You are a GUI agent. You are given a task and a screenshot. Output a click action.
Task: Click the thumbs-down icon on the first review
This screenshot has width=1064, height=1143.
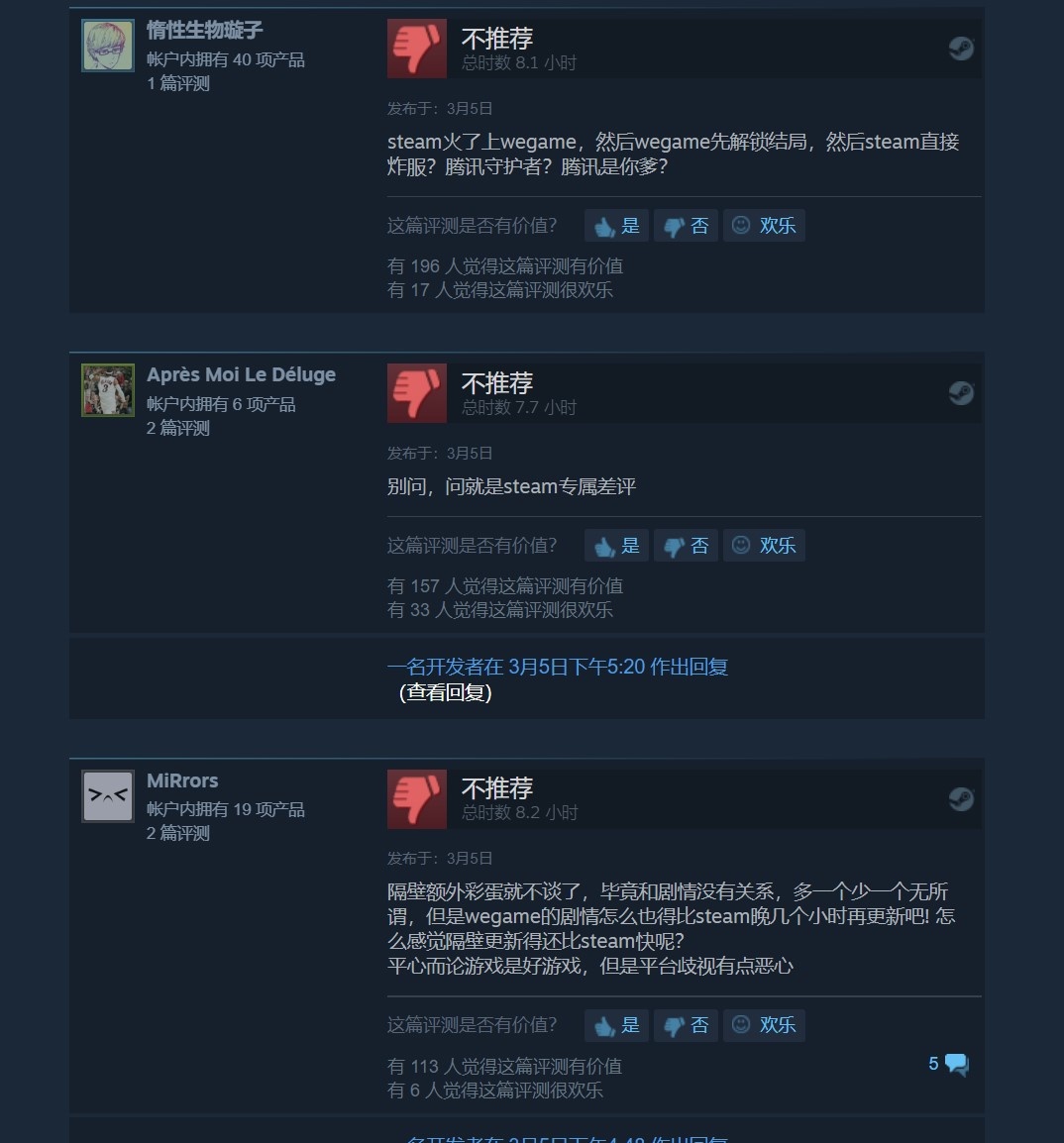pyautogui.click(x=416, y=49)
